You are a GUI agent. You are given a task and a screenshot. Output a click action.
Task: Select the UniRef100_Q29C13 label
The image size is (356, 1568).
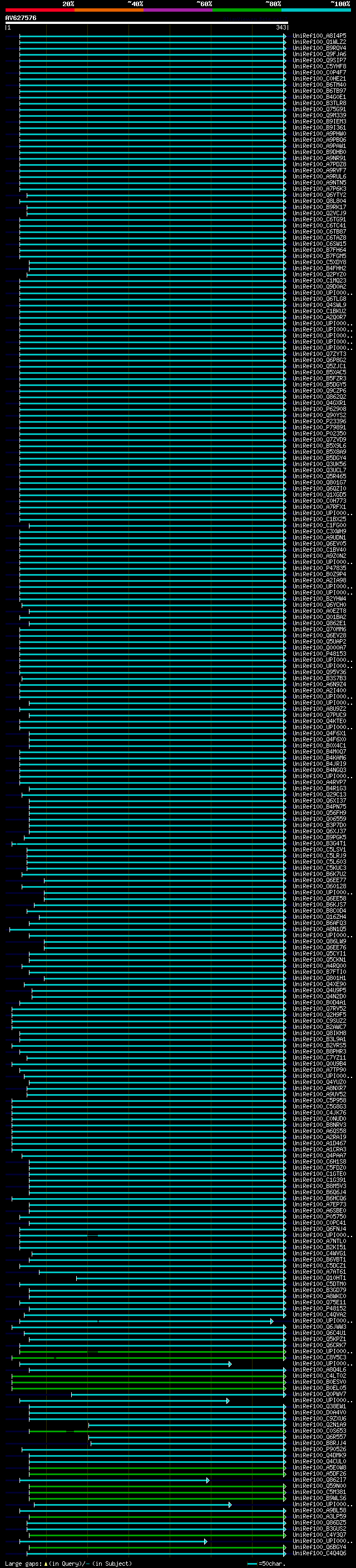[319, 795]
